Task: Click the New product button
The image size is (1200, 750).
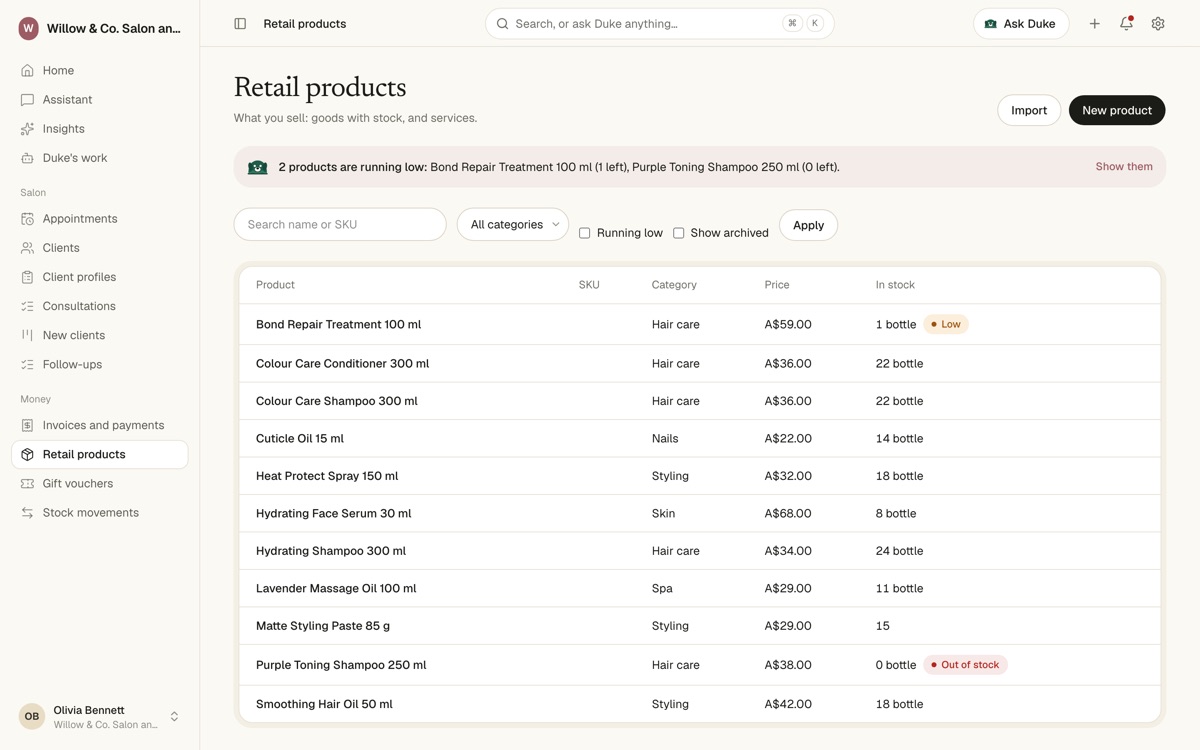Action: (1117, 110)
